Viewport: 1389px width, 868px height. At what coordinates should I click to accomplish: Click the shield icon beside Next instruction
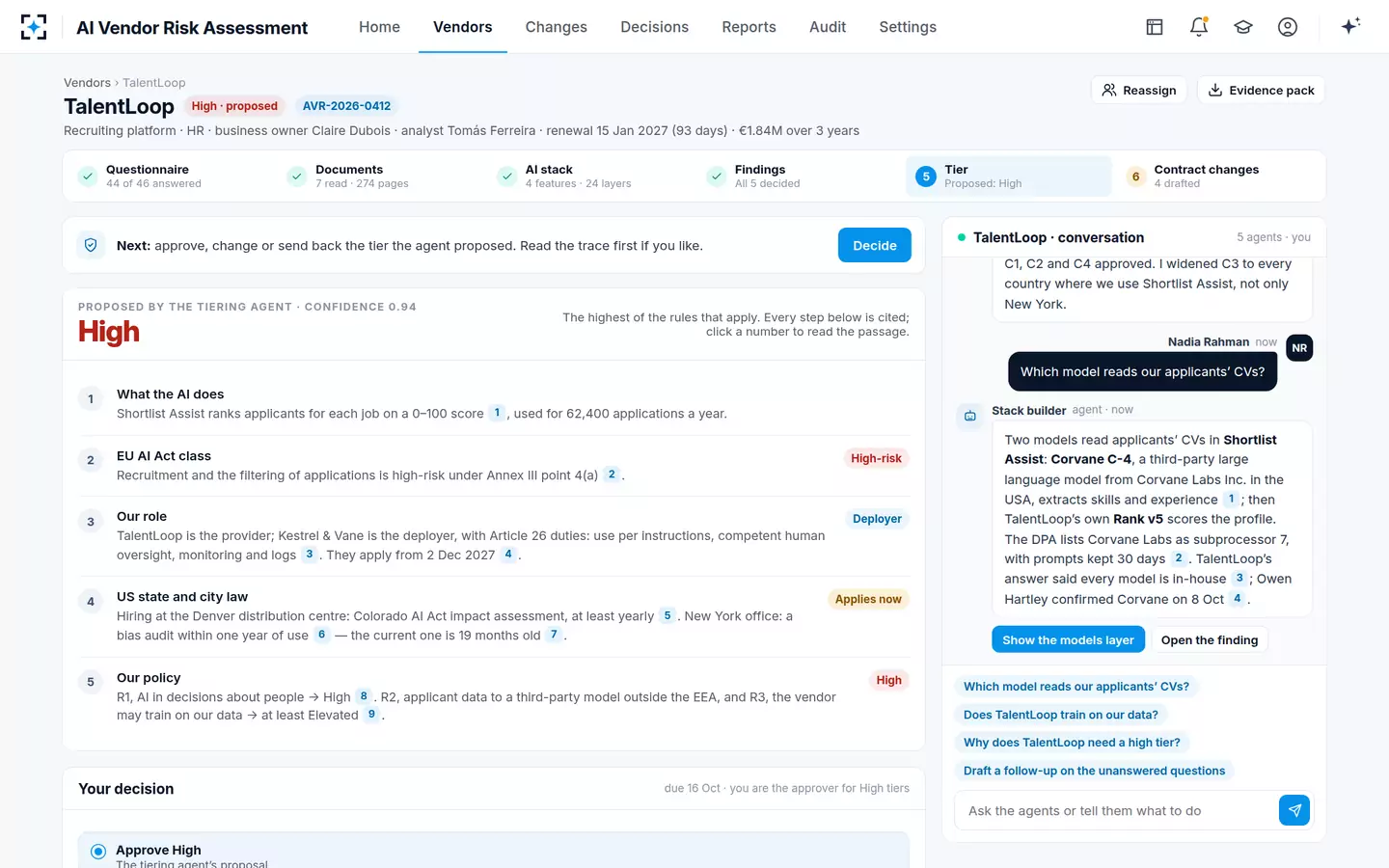tap(91, 245)
